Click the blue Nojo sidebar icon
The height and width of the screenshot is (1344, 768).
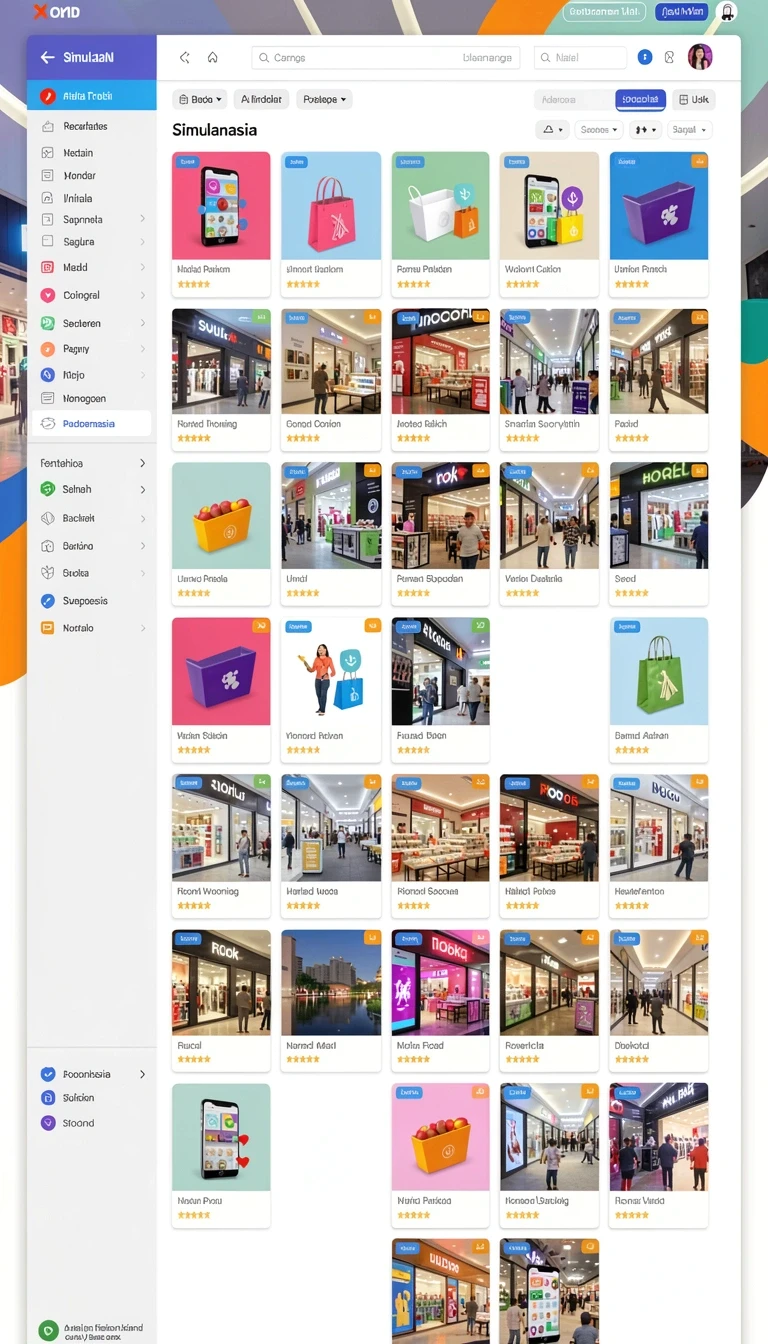47,375
